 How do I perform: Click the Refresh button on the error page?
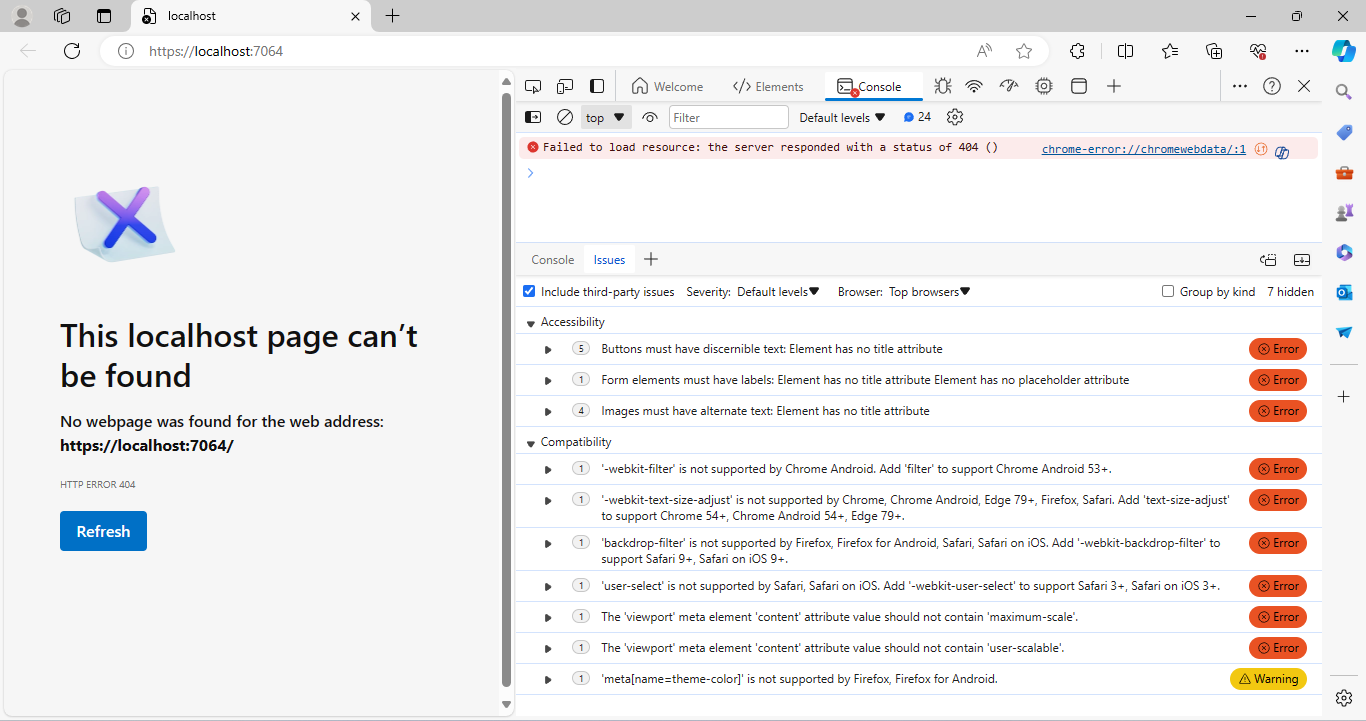tap(103, 531)
